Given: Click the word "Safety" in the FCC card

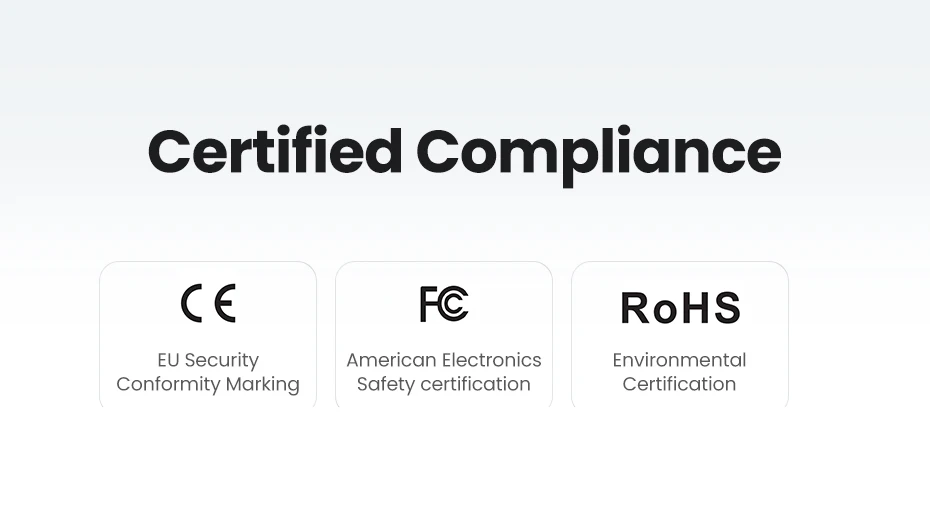Looking at the screenshot, I should click(x=385, y=384).
